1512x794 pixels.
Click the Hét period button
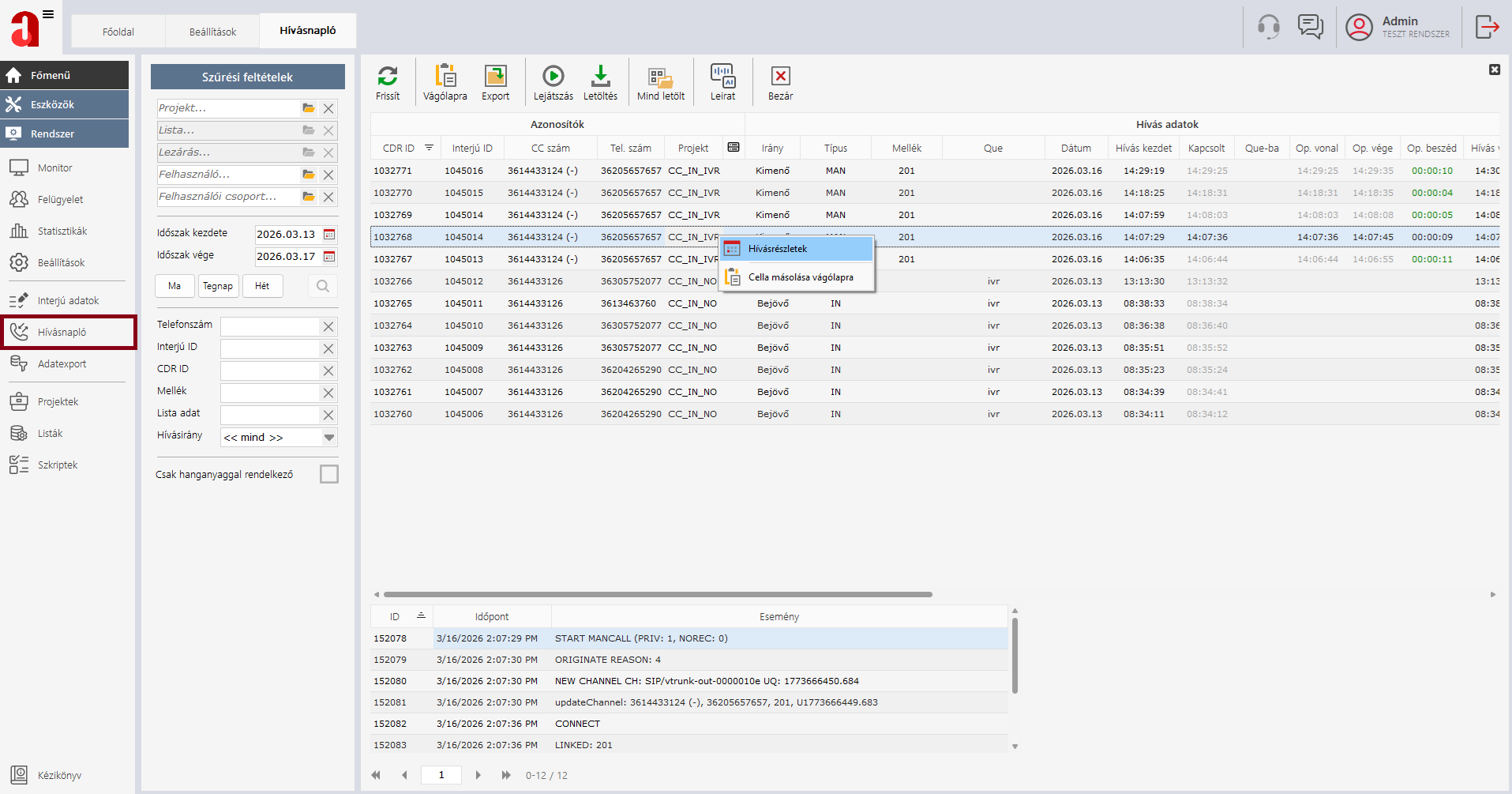coord(262,286)
